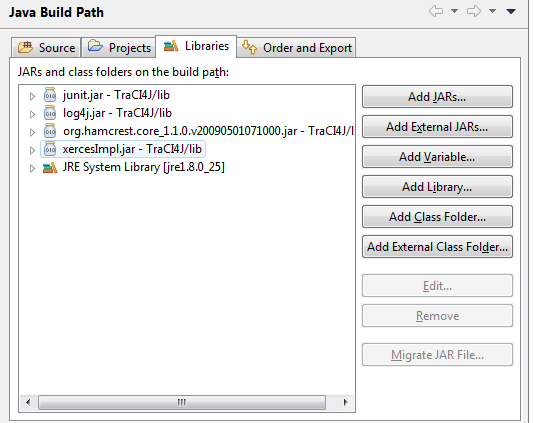
Task: Click the Add Library button
Action: coord(437,187)
